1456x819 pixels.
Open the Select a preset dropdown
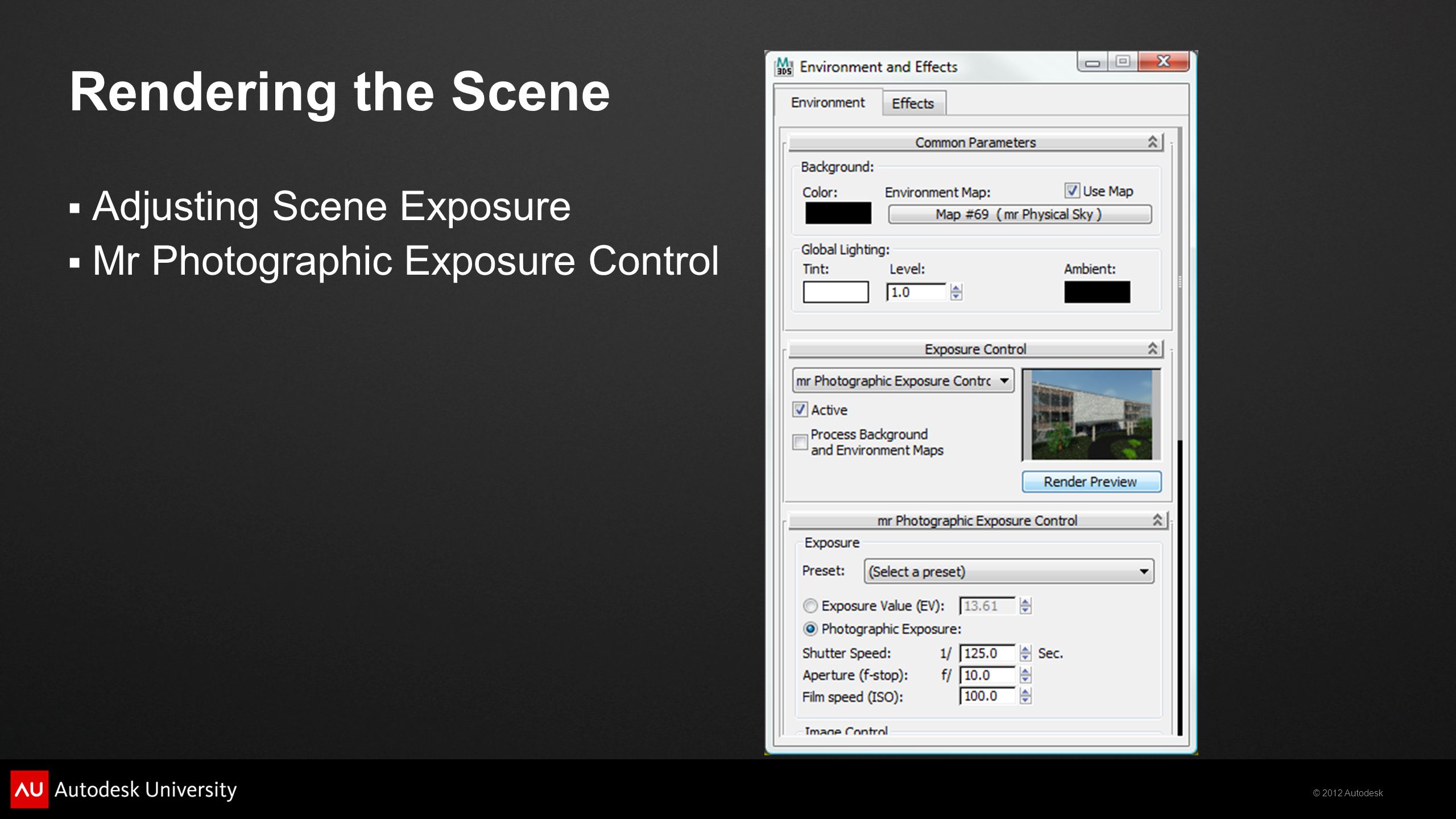(1008, 572)
